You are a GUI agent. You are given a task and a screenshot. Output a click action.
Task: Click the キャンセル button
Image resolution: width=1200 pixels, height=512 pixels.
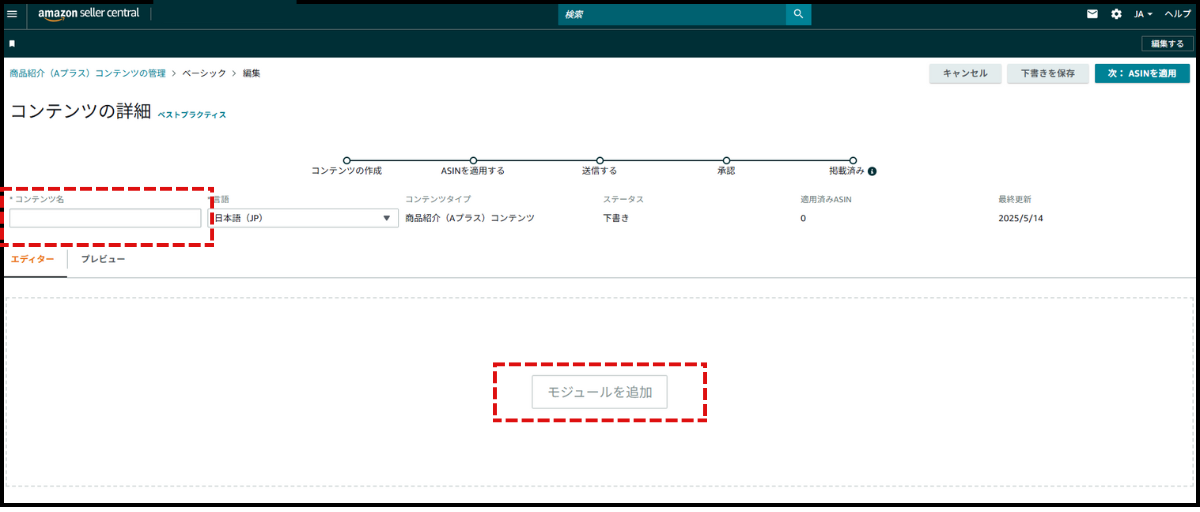pos(965,73)
